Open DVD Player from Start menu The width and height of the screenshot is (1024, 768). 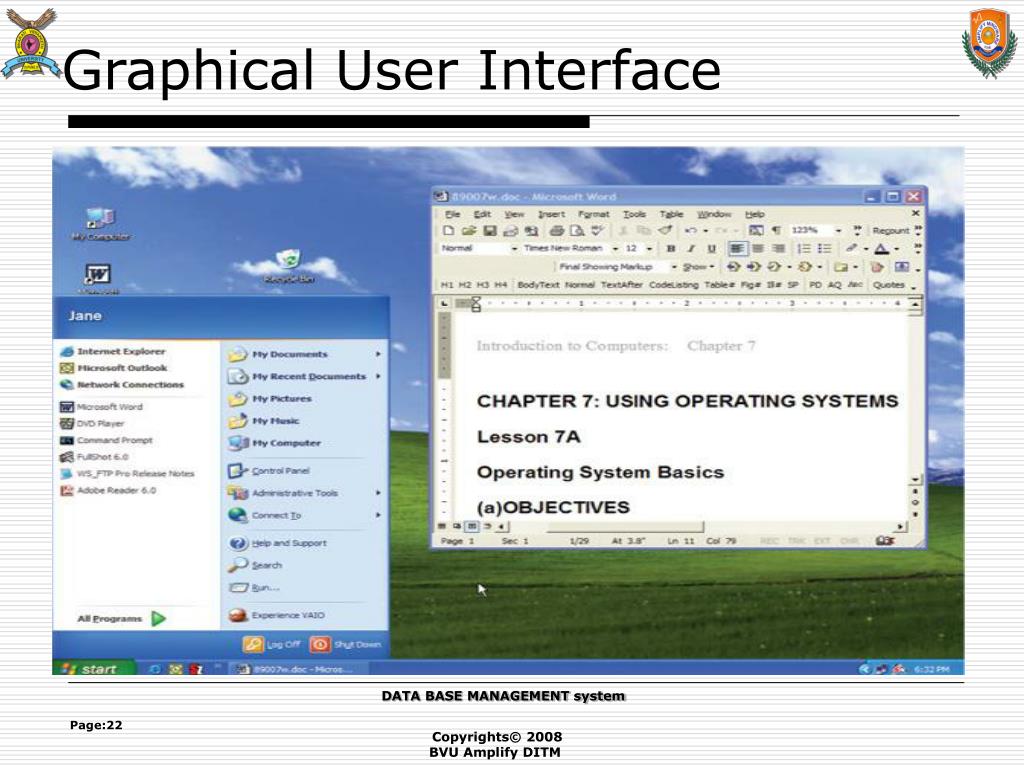click(92, 424)
